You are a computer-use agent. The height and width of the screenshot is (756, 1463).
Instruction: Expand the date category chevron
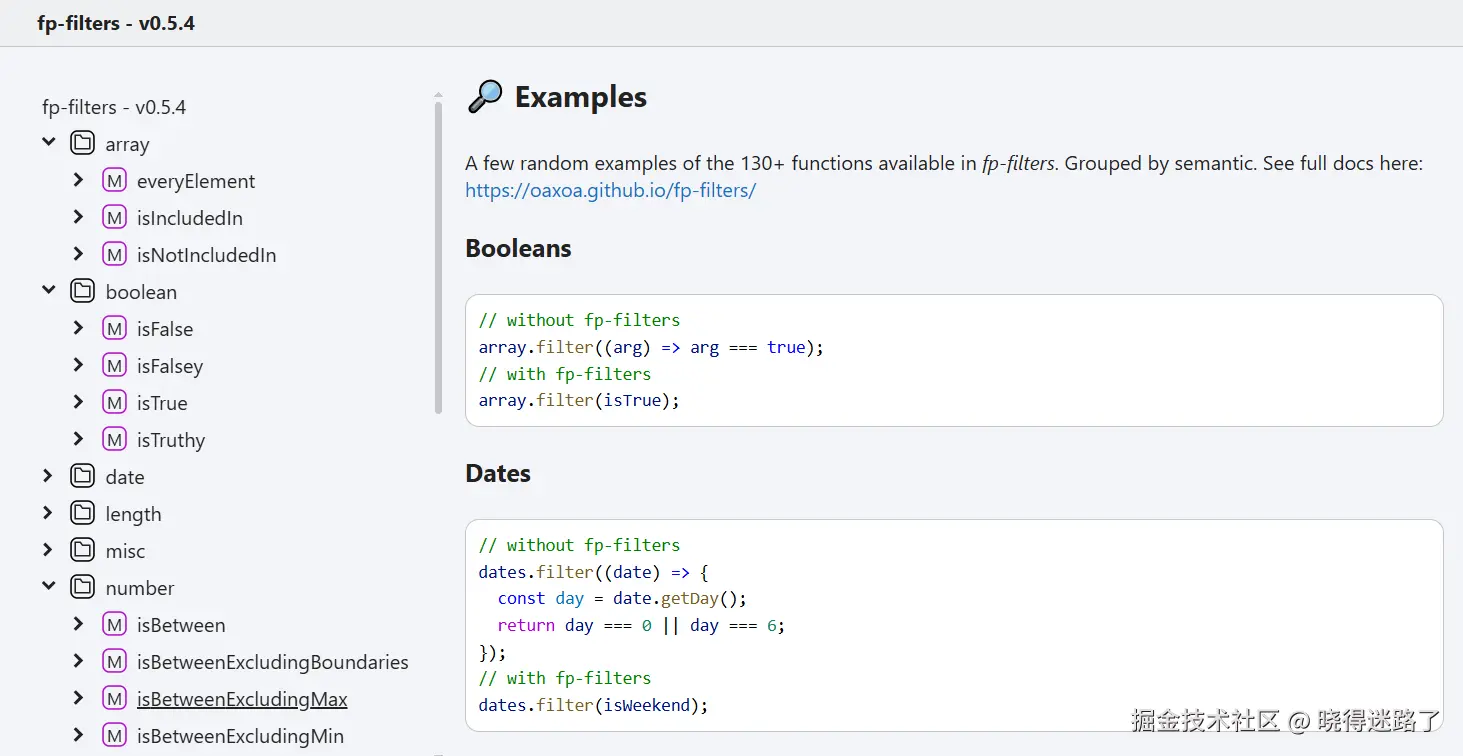[x=48, y=477]
